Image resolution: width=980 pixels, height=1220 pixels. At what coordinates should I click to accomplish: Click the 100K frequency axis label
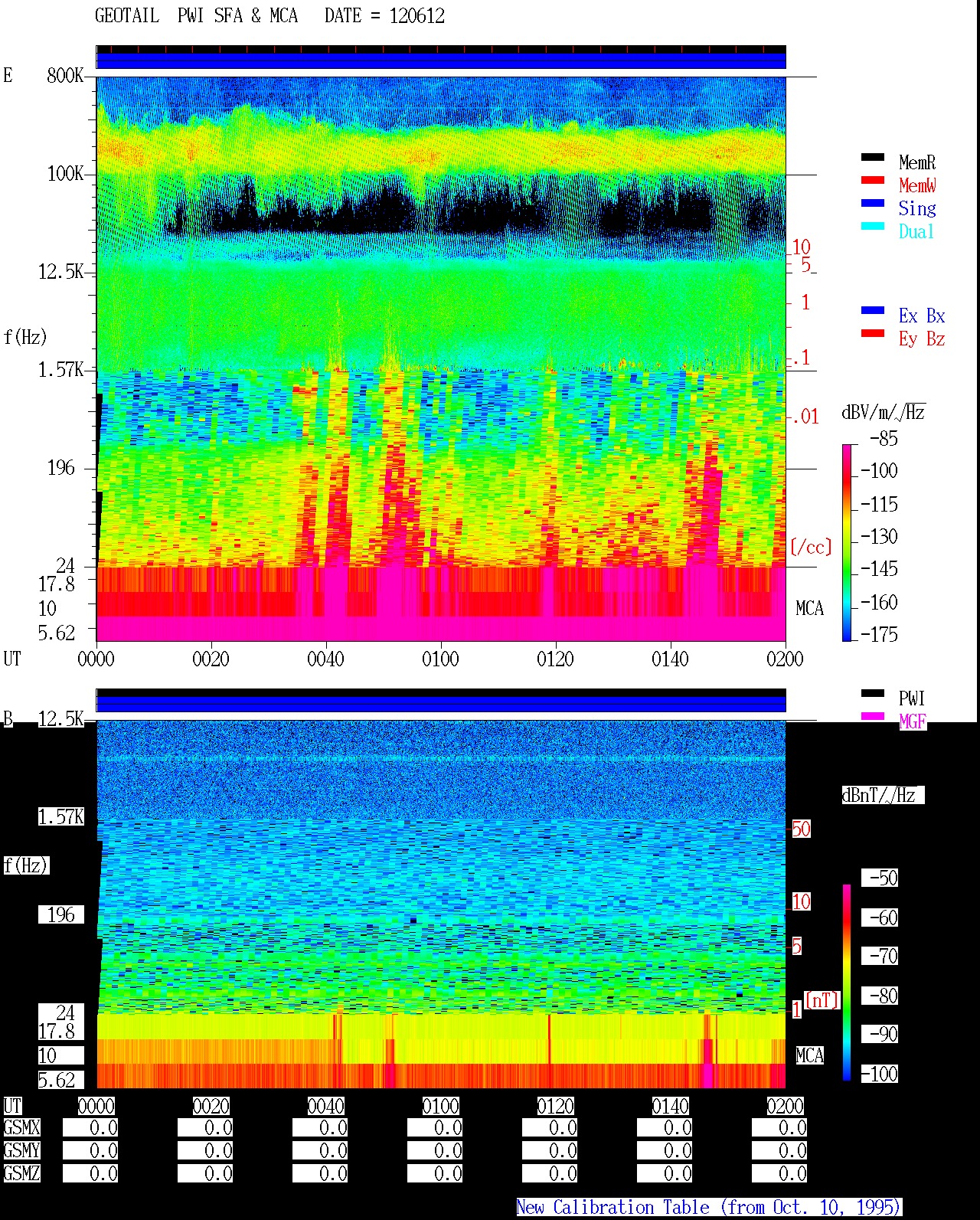65,174
